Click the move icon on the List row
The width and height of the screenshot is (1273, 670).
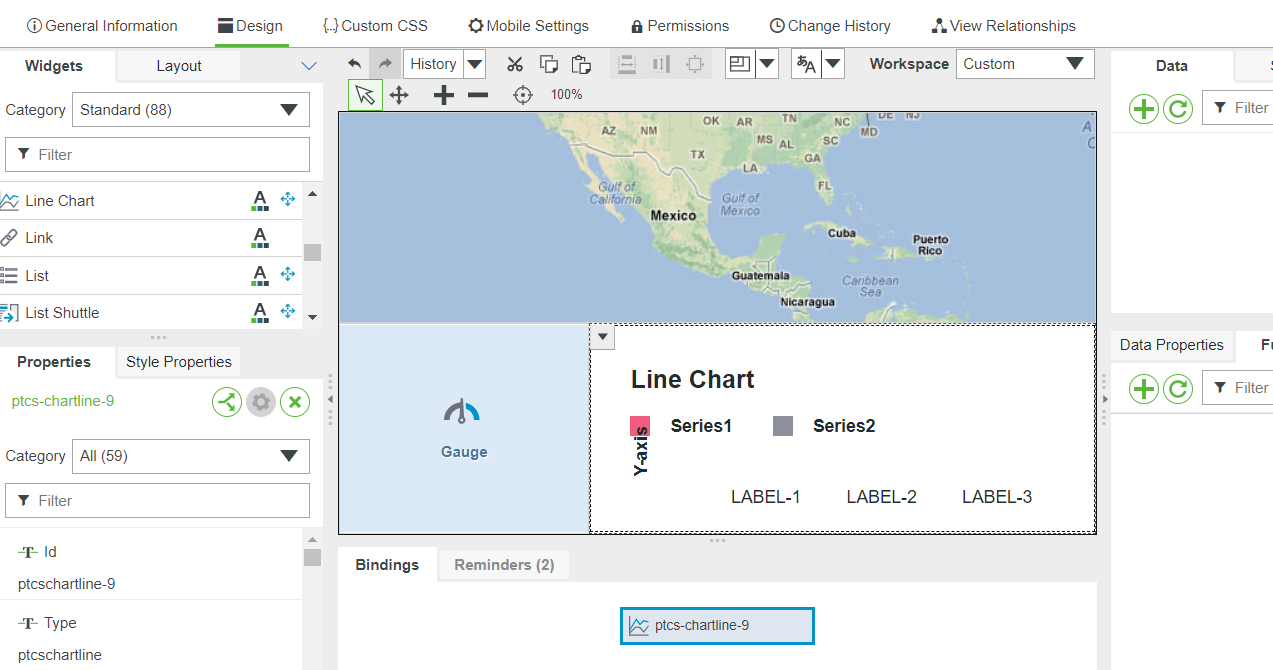[x=288, y=274]
